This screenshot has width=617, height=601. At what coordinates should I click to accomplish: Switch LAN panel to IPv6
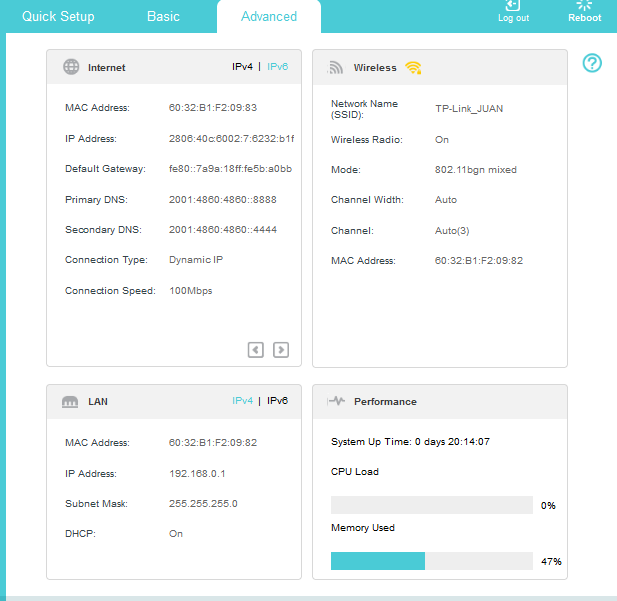tap(277, 401)
